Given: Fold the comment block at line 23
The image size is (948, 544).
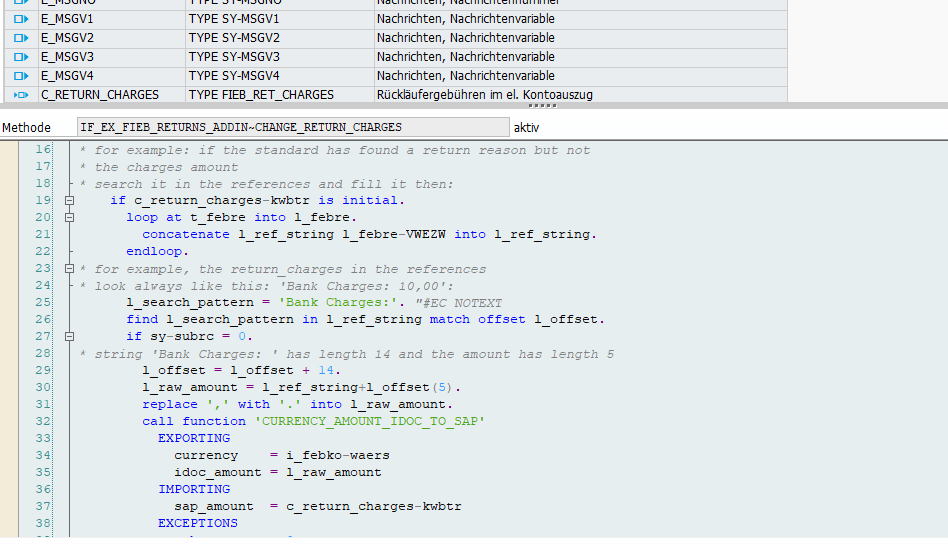Looking at the screenshot, I should point(69,269).
